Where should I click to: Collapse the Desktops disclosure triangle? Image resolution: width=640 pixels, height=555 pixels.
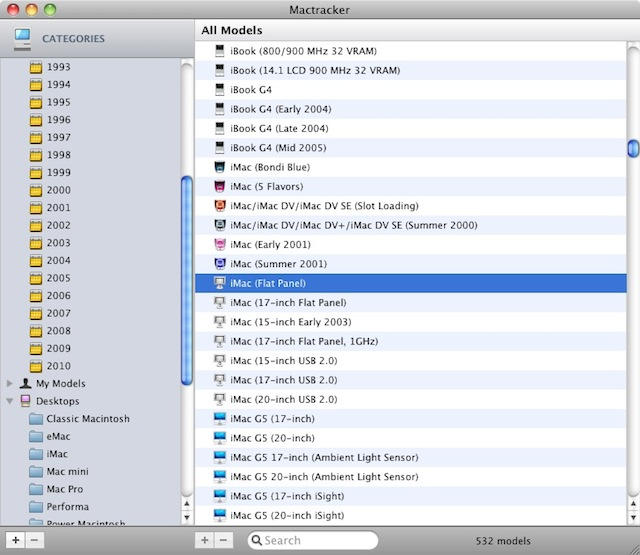coord(11,401)
